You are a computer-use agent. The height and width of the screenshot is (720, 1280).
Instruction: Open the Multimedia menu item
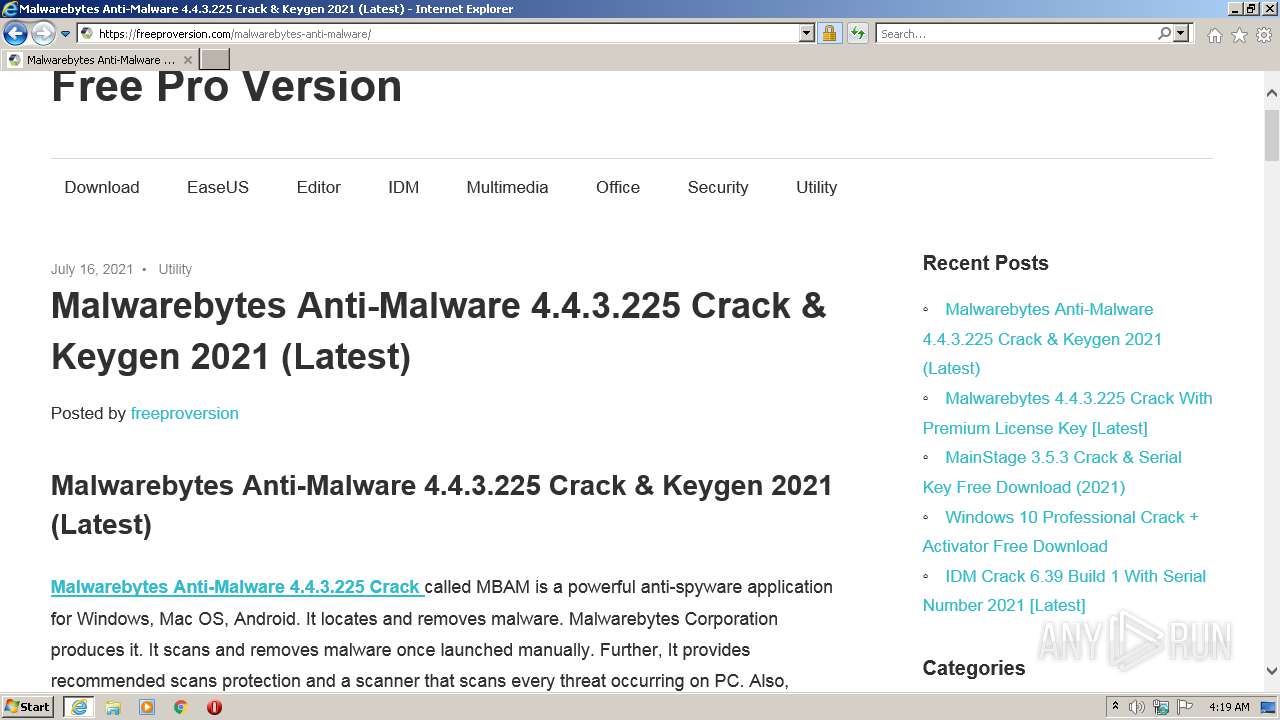pyautogui.click(x=507, y=187)
